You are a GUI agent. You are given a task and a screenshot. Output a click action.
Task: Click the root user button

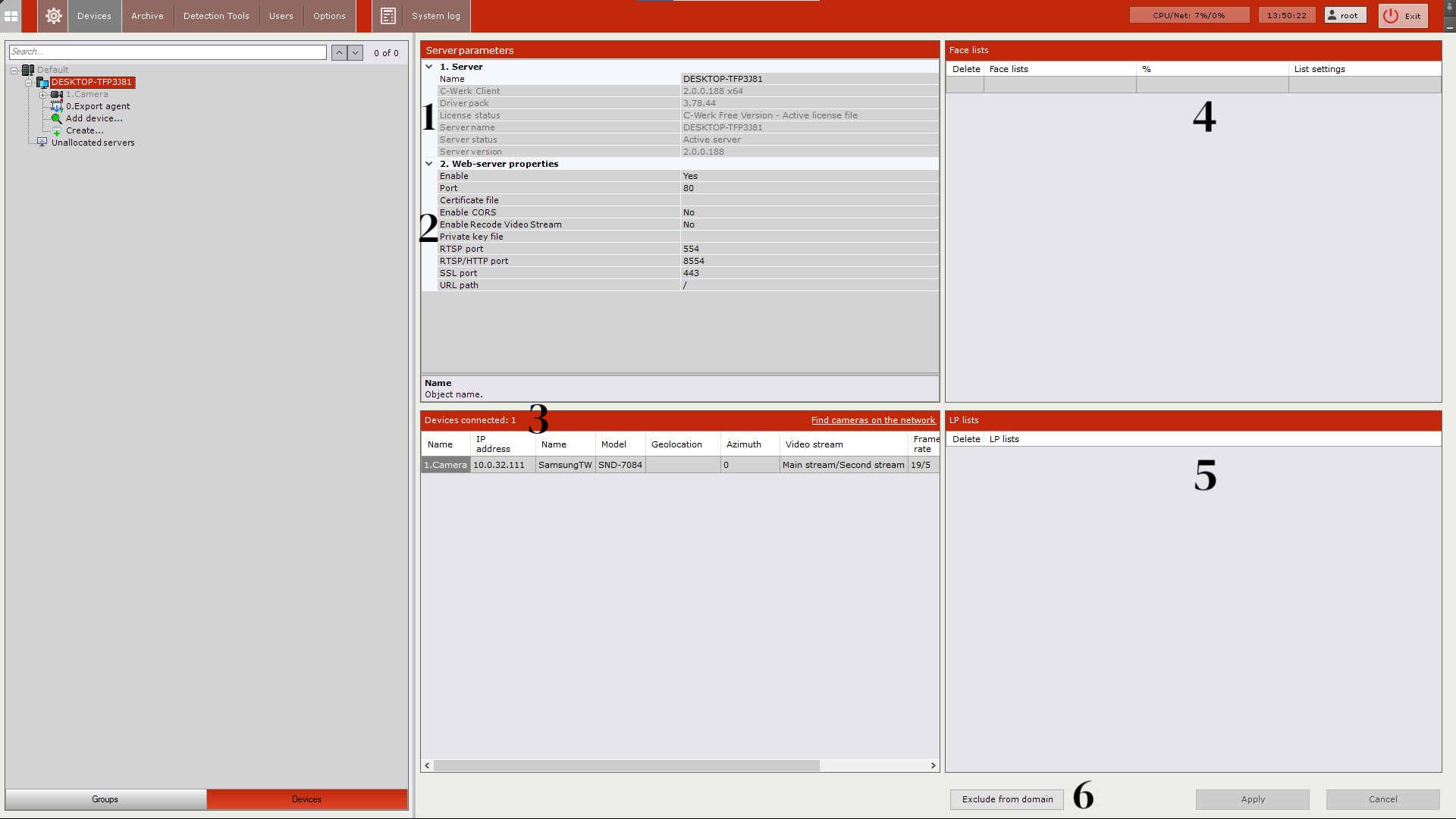pyautogui.click(x=1345, y=15)
